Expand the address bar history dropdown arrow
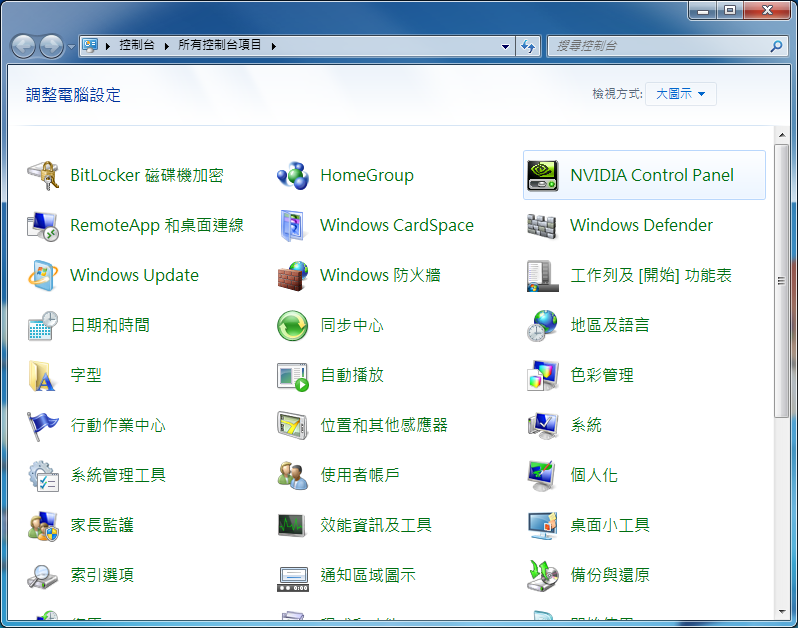The width and height of the screenshot is (798, 628). pos(506,46)
